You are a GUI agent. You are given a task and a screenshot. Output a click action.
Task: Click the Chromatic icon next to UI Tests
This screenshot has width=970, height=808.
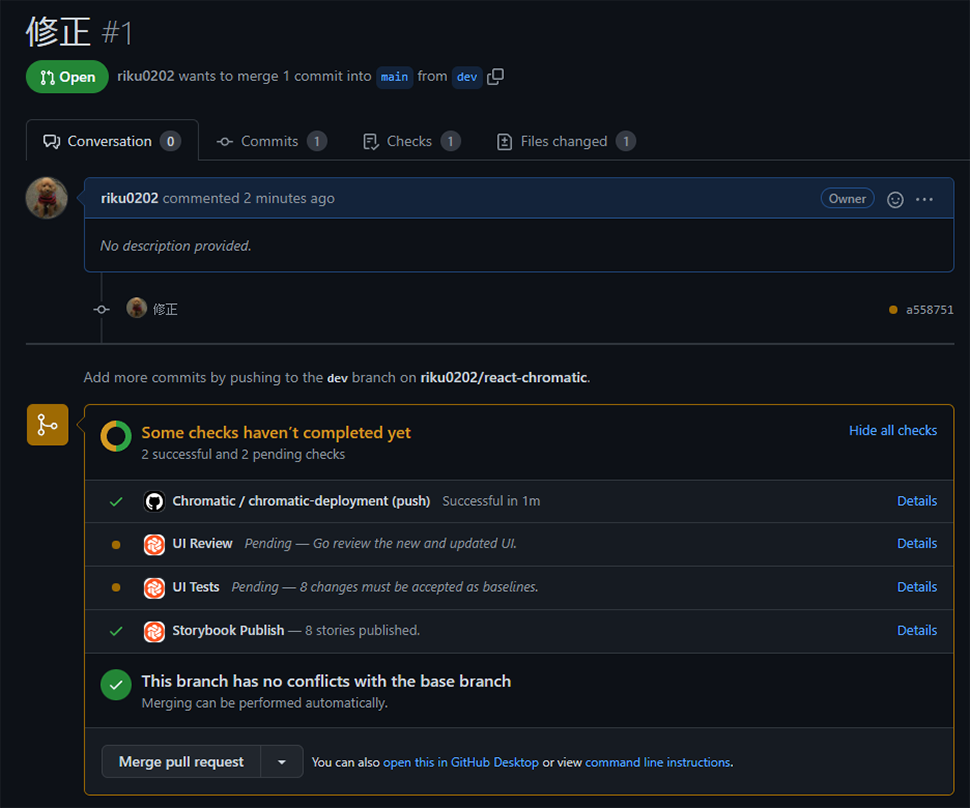click(x=154, y=588)
